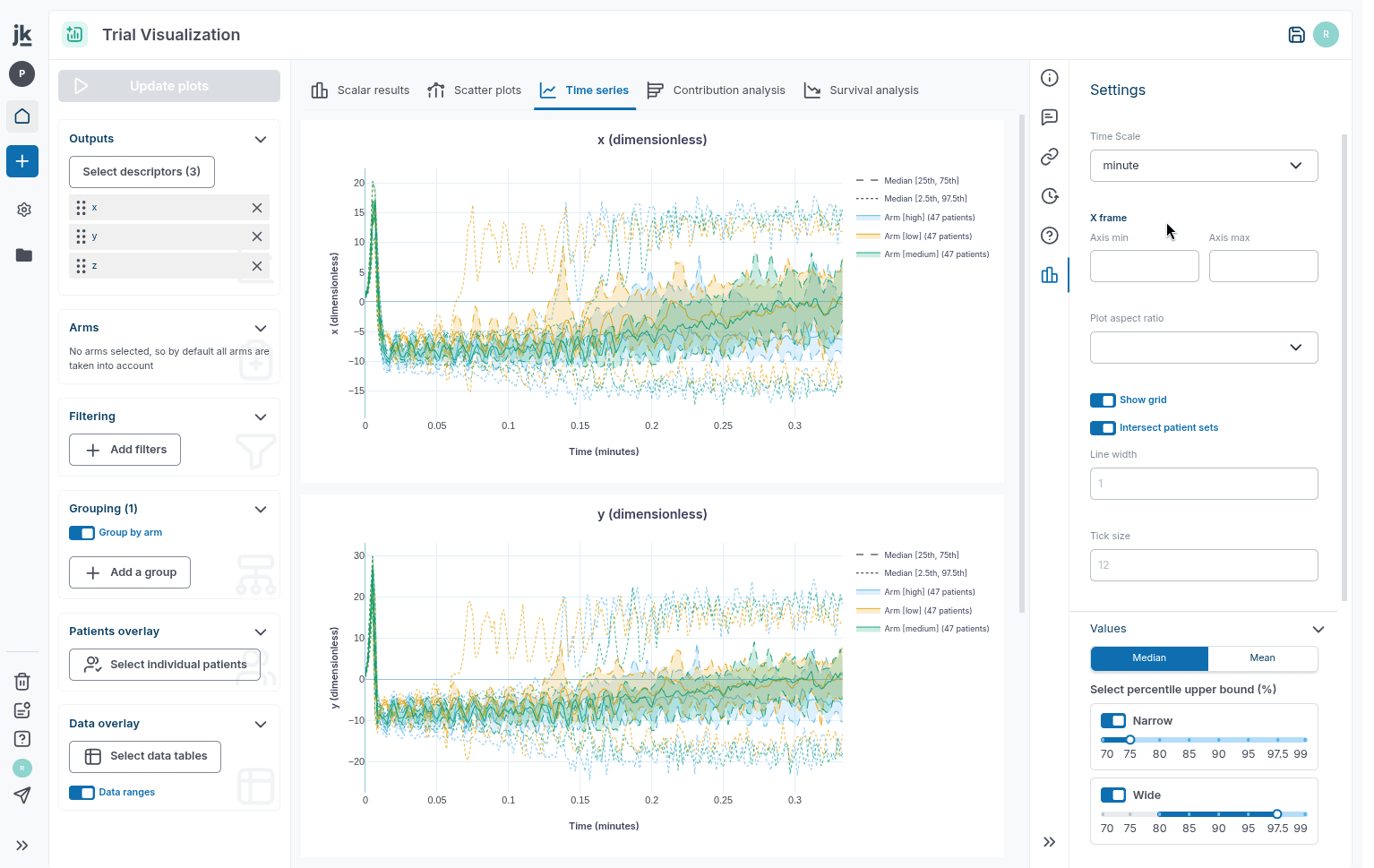The height and width of the screenshot is (868, 1374).
Task: Open the history clock icon
Action: (1050, 196)
